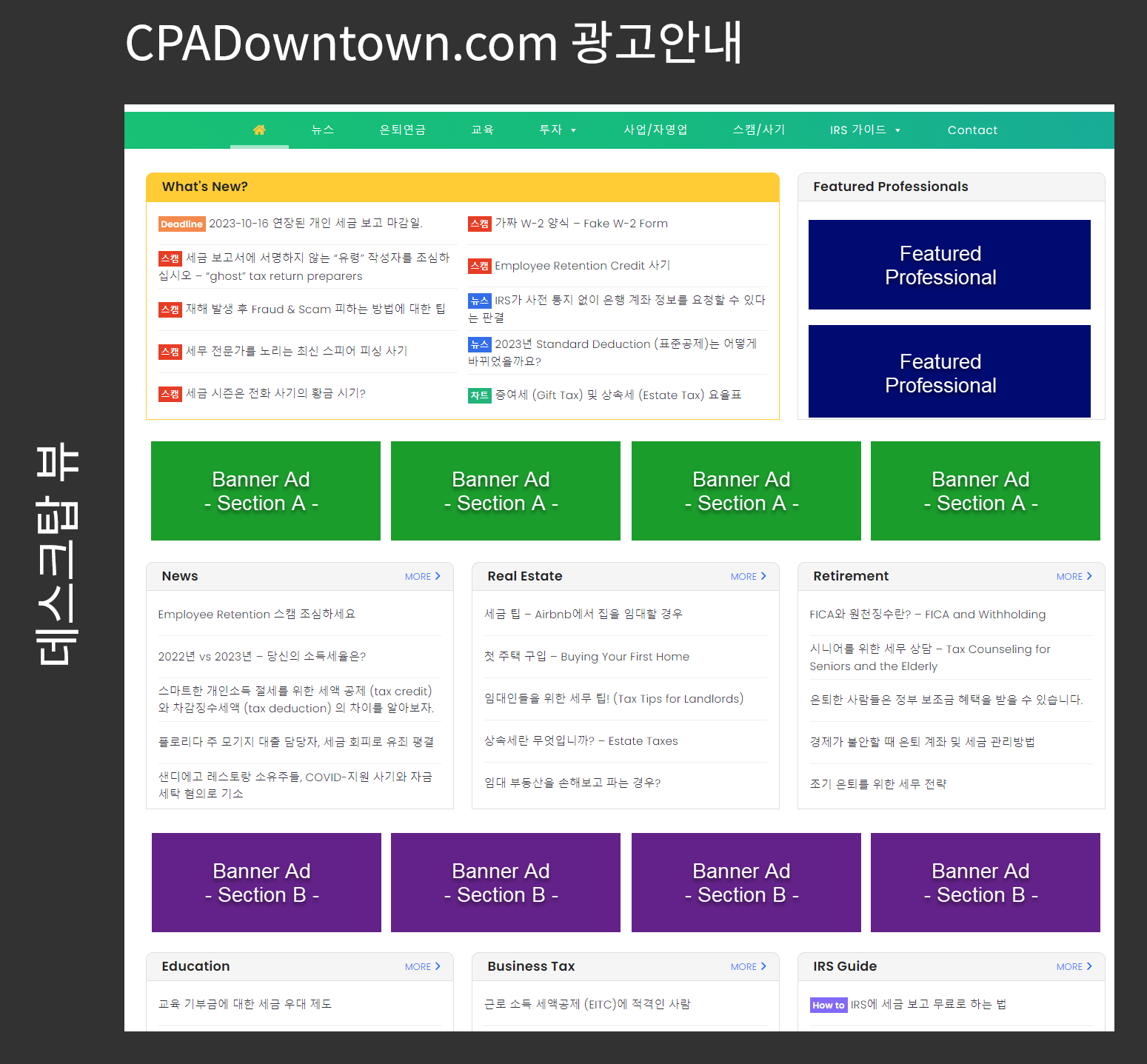
Task: Open the 스캠/사기 navigation item
Action: (758, 130)
